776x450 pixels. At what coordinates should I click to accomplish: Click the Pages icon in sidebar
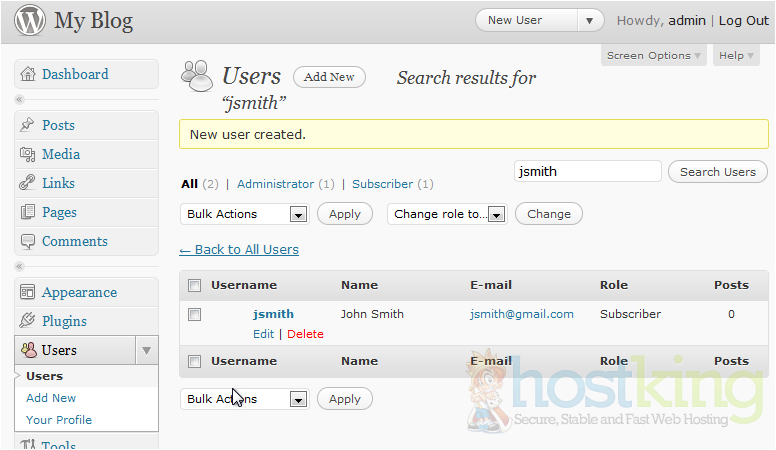coord(28,212)
